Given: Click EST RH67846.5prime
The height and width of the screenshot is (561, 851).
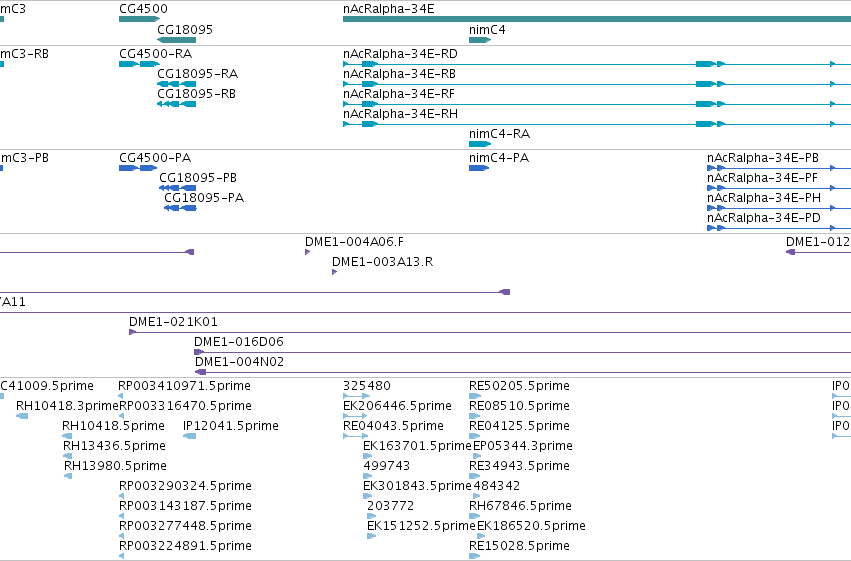Looking at the screenshot, I should tap(475, 517).
